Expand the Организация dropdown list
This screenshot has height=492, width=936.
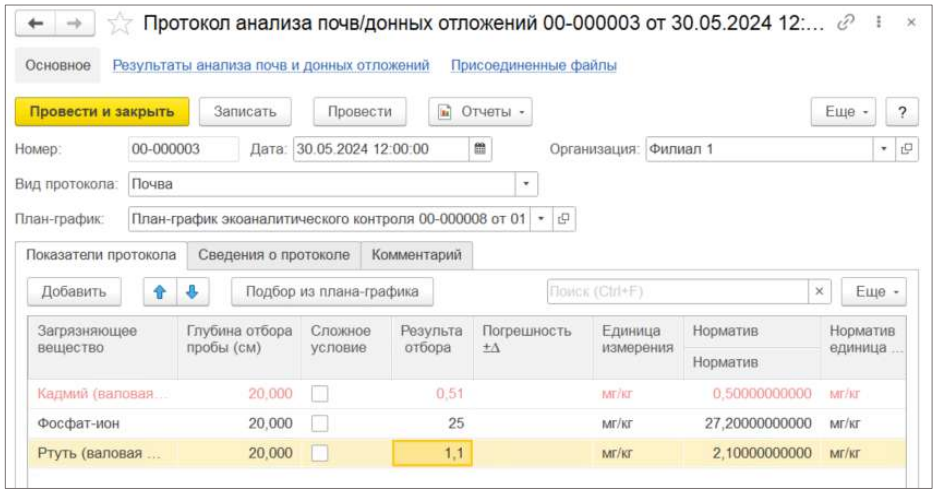[x=884, y=149]
